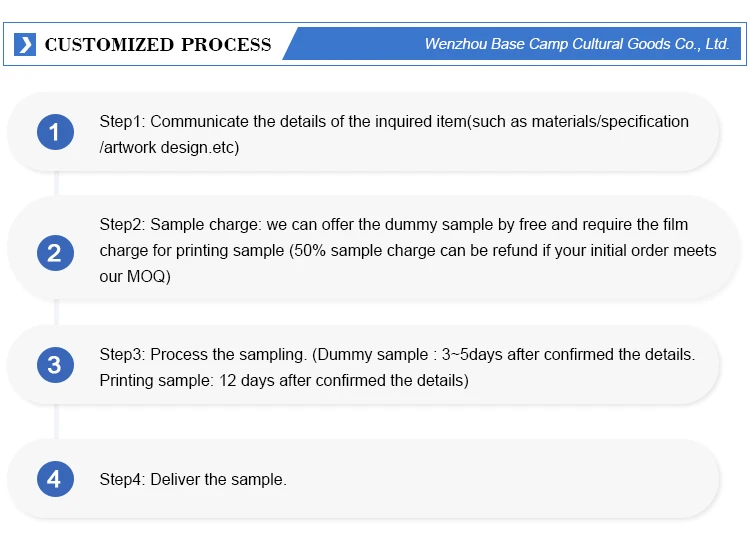Select the number 4 step badge

(55, 480)
